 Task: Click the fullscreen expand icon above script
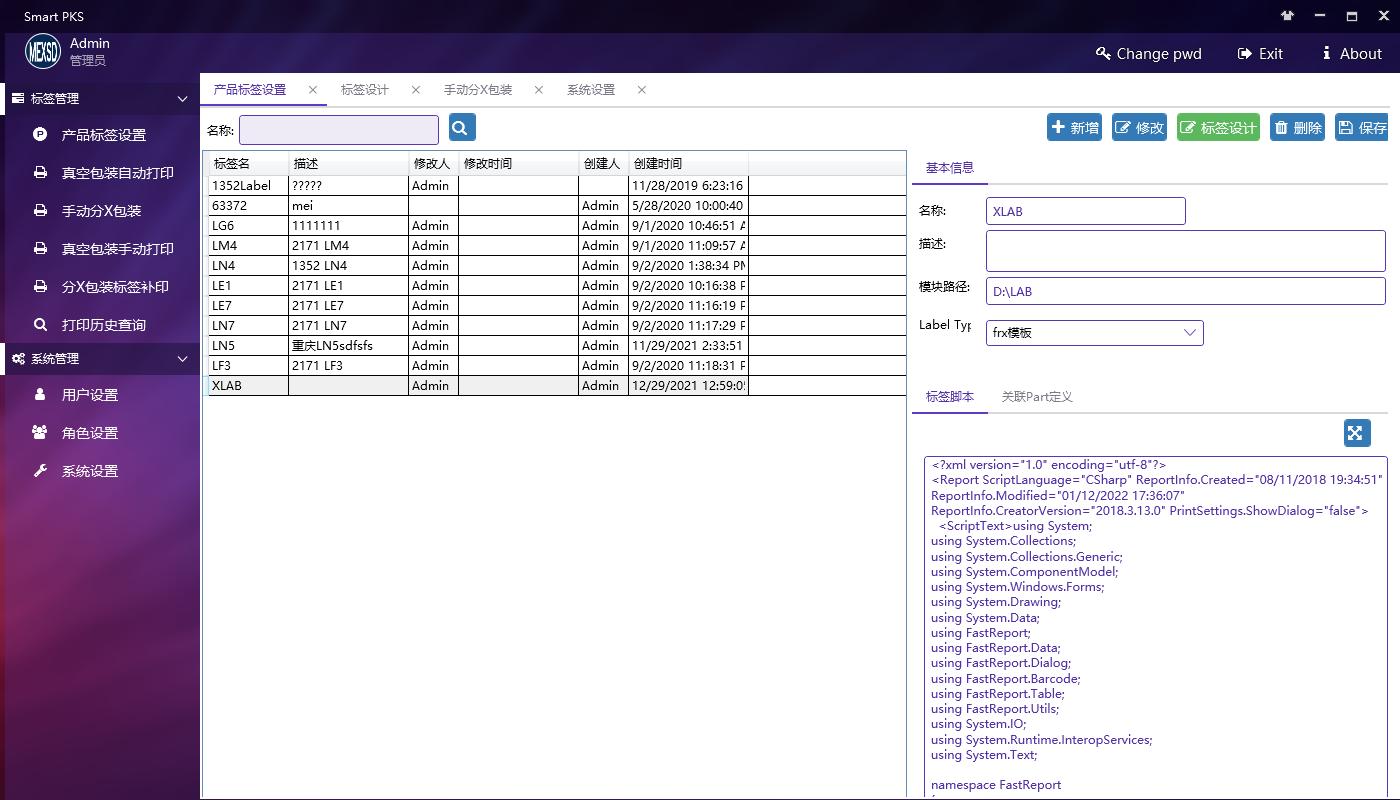pyautogui.click(x=1355, y=433)
